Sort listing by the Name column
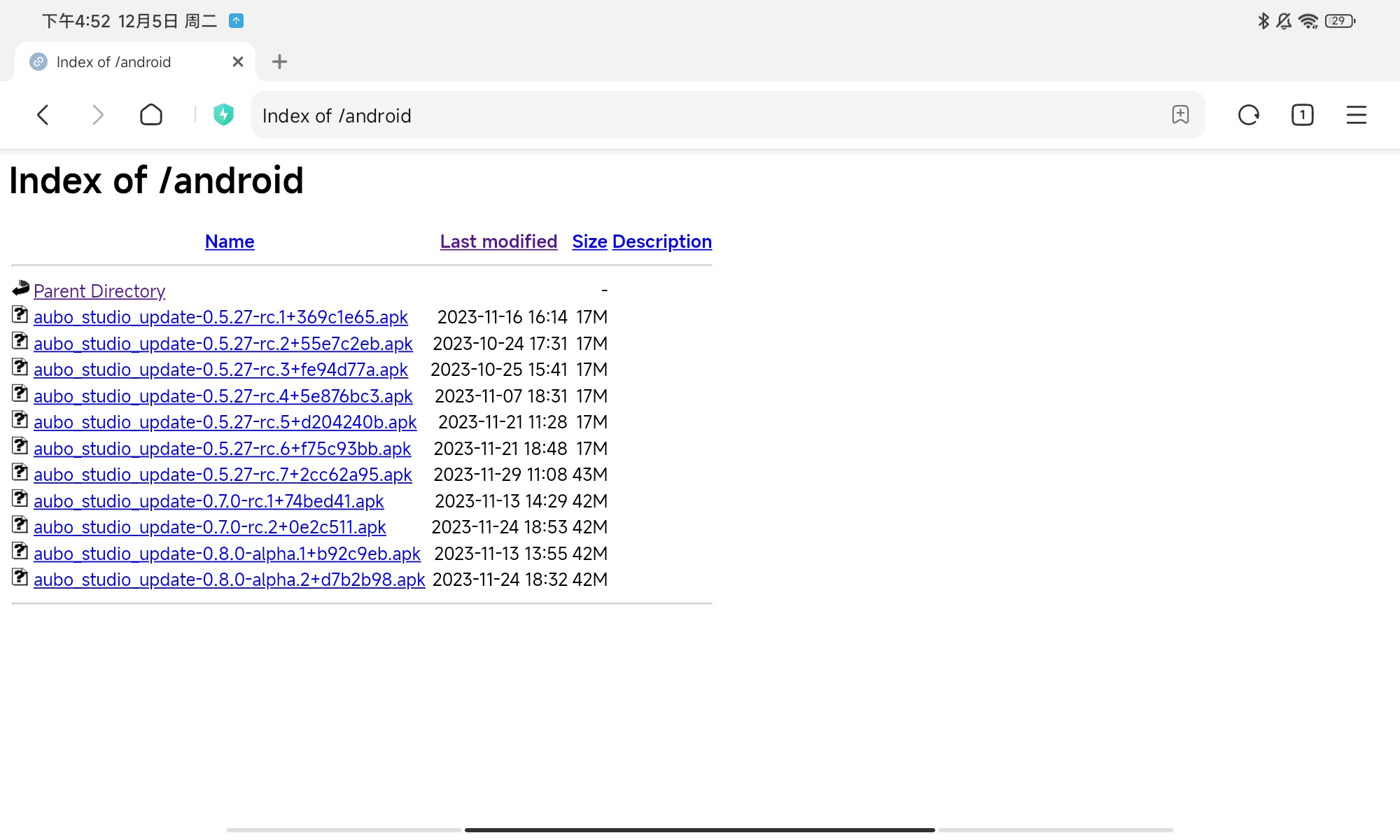Viewport: 1400px width, 840px height. 230,241
